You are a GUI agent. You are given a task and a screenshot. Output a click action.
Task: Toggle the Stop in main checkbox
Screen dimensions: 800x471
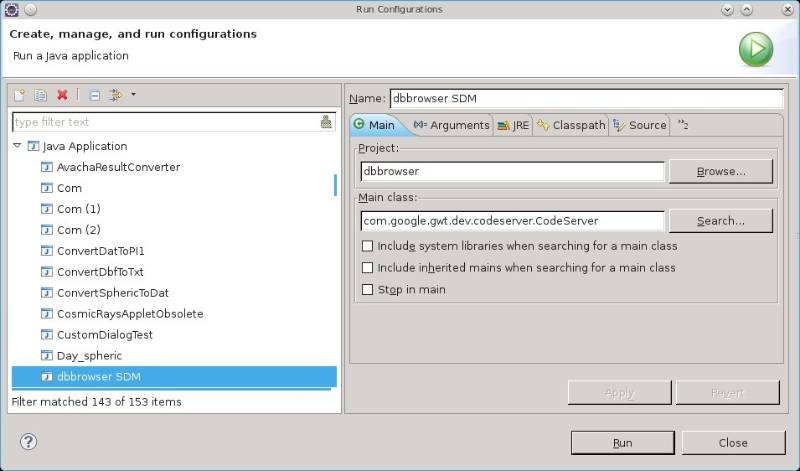point(368,290)
